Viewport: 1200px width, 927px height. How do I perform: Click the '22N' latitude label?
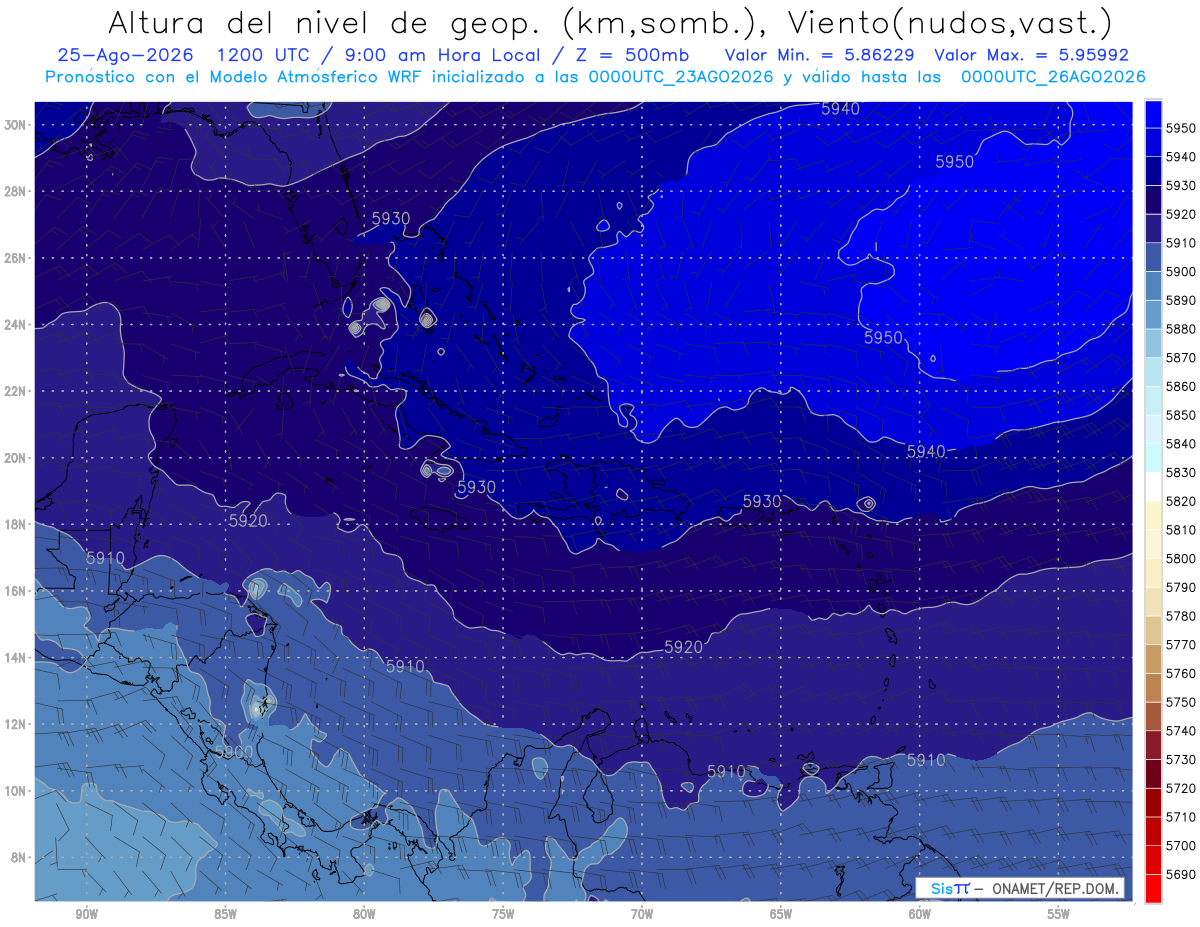point(17,391)
